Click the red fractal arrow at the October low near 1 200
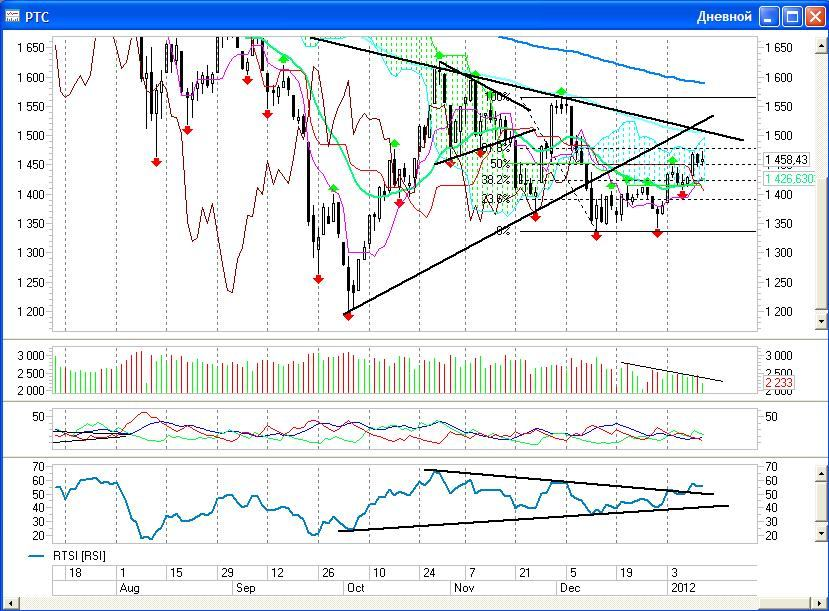Viewport: 829px width, 611px height. (348, 316)
